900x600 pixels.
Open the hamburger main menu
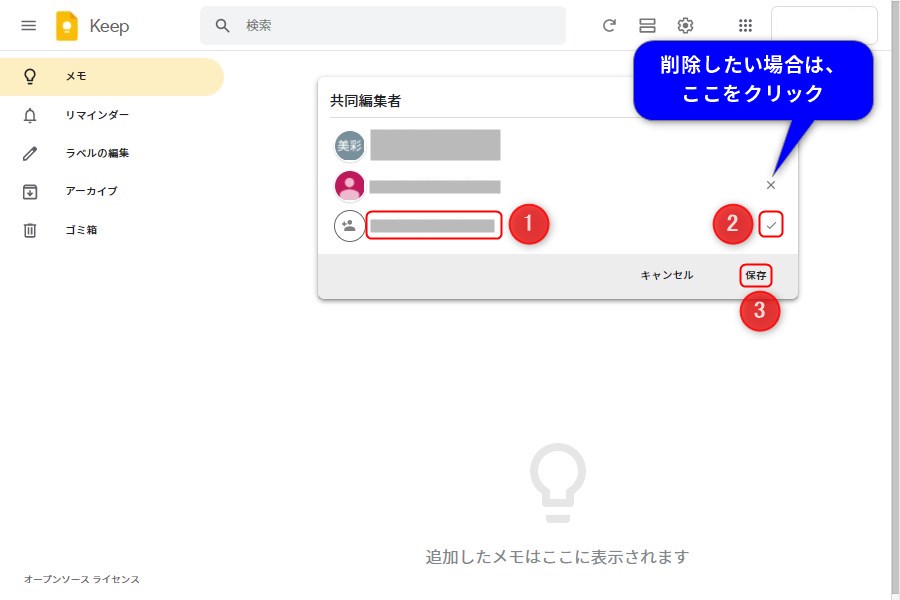(28, 26)
